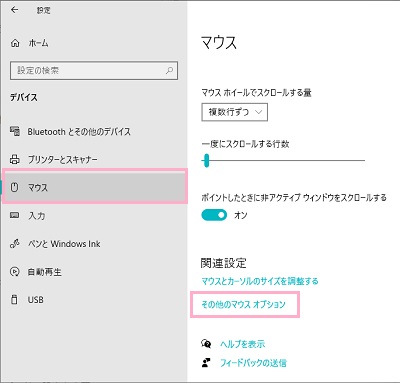Click the 一度にスクロールする行数 label

click(x=245, y=144)
